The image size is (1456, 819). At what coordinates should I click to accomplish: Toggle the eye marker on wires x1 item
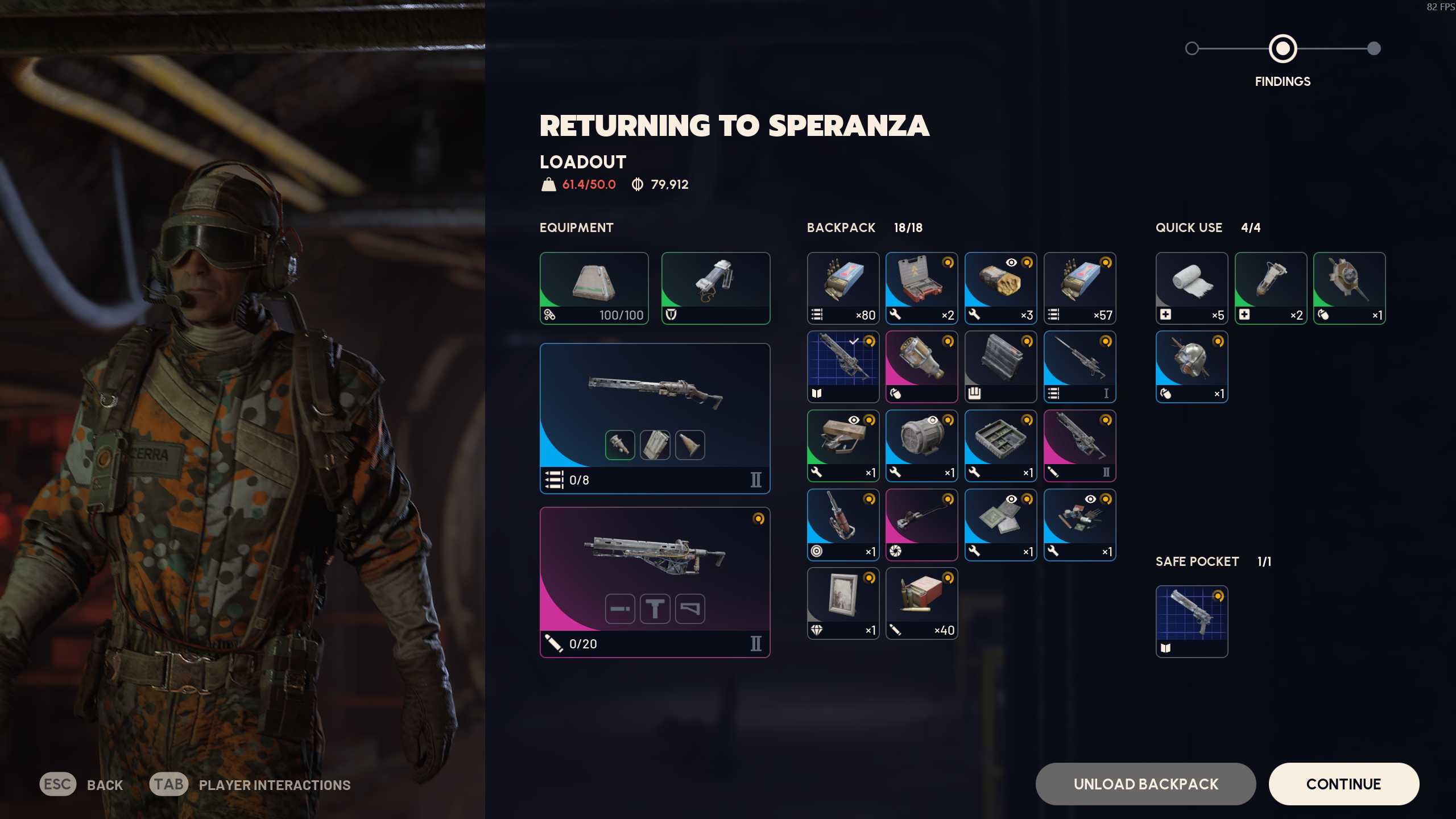tap(1090, 499)
